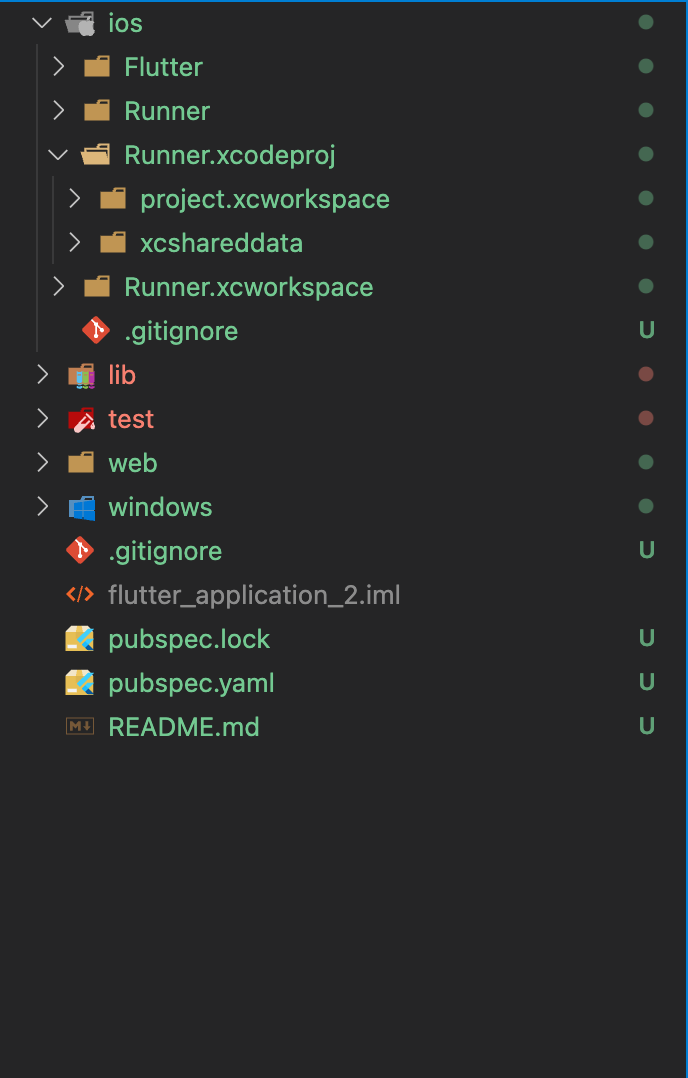Open the project.xcworkspace folder entry
The width and height of the screenshot is (688, 1078).
[x=265, y=198]
